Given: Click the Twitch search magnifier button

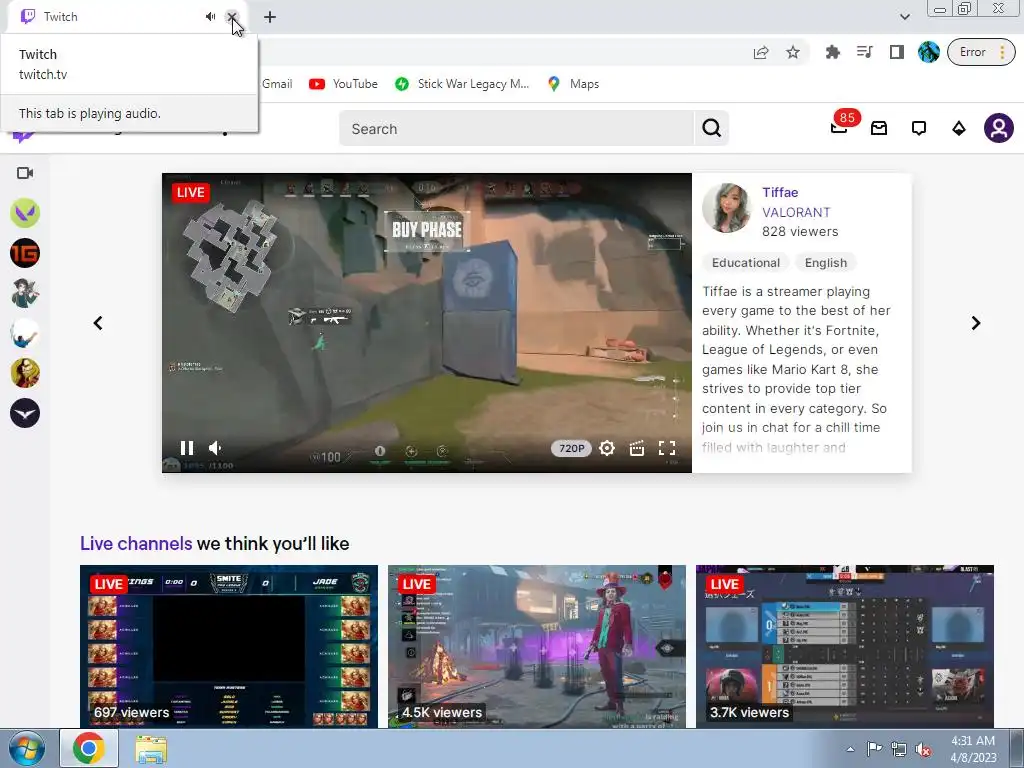Looking at the screenshot, I should pyautogui.click(x=711, y=129).
